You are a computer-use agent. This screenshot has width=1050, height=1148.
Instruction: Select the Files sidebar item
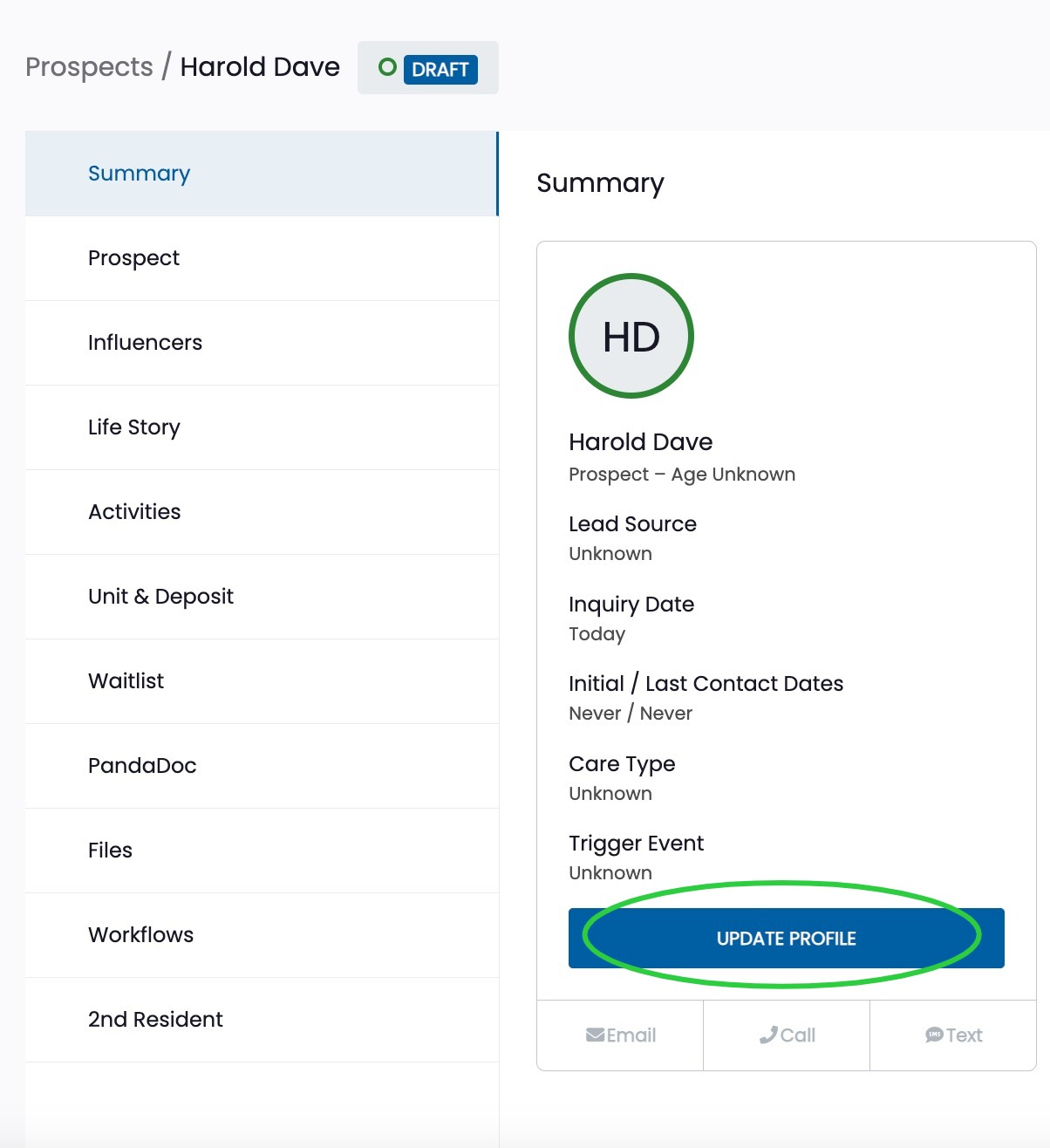point(262,851)
